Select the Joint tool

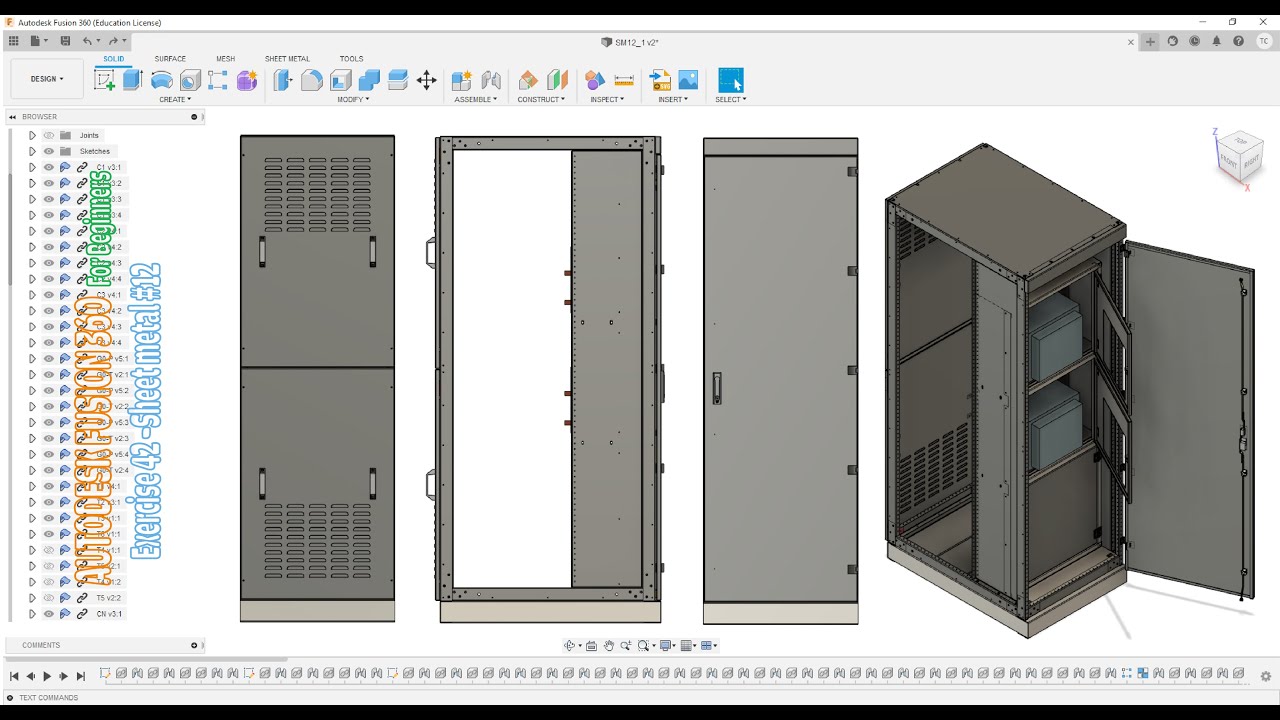point(491,80)
